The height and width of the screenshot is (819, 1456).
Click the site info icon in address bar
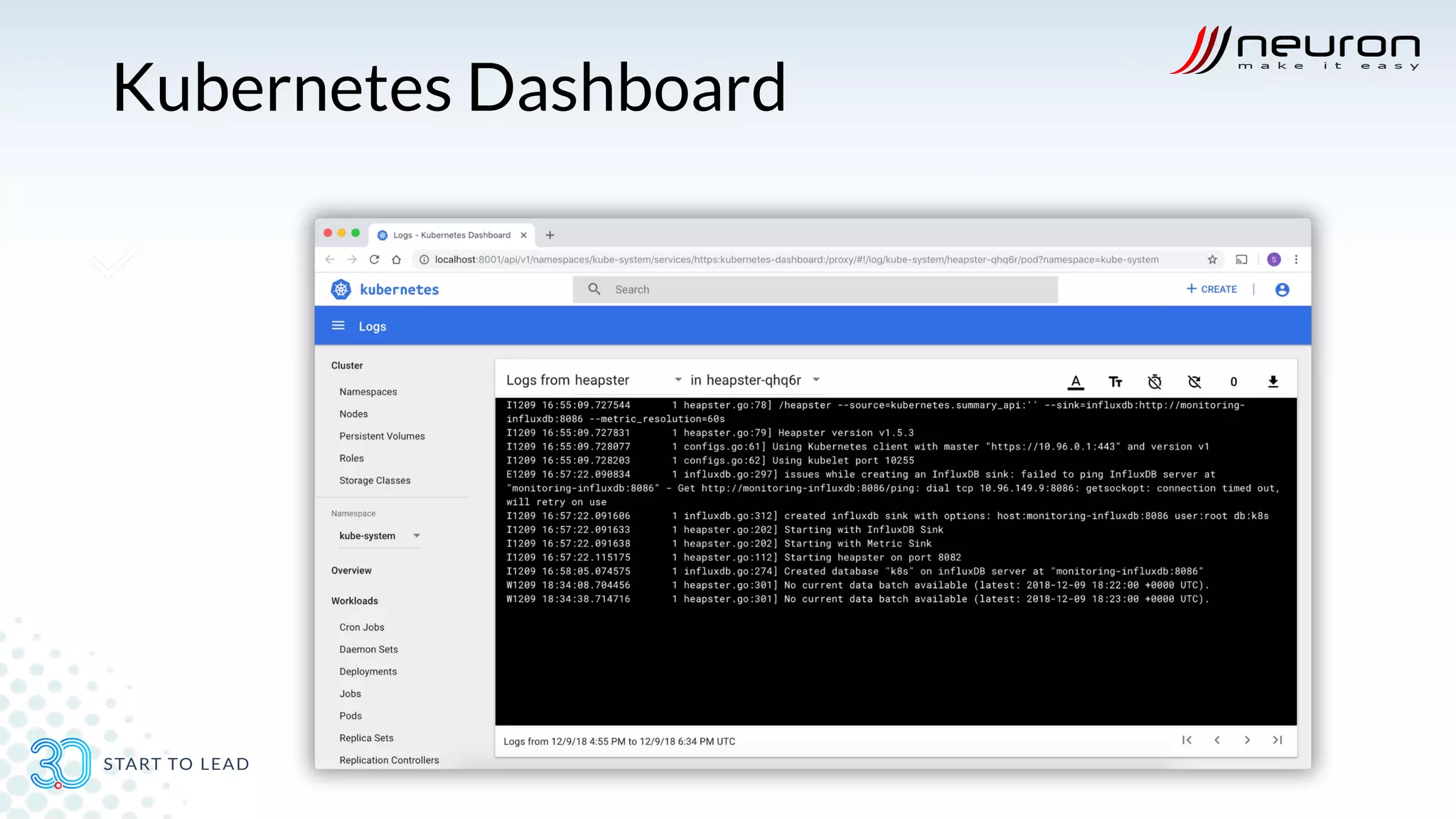pos(424,259)
